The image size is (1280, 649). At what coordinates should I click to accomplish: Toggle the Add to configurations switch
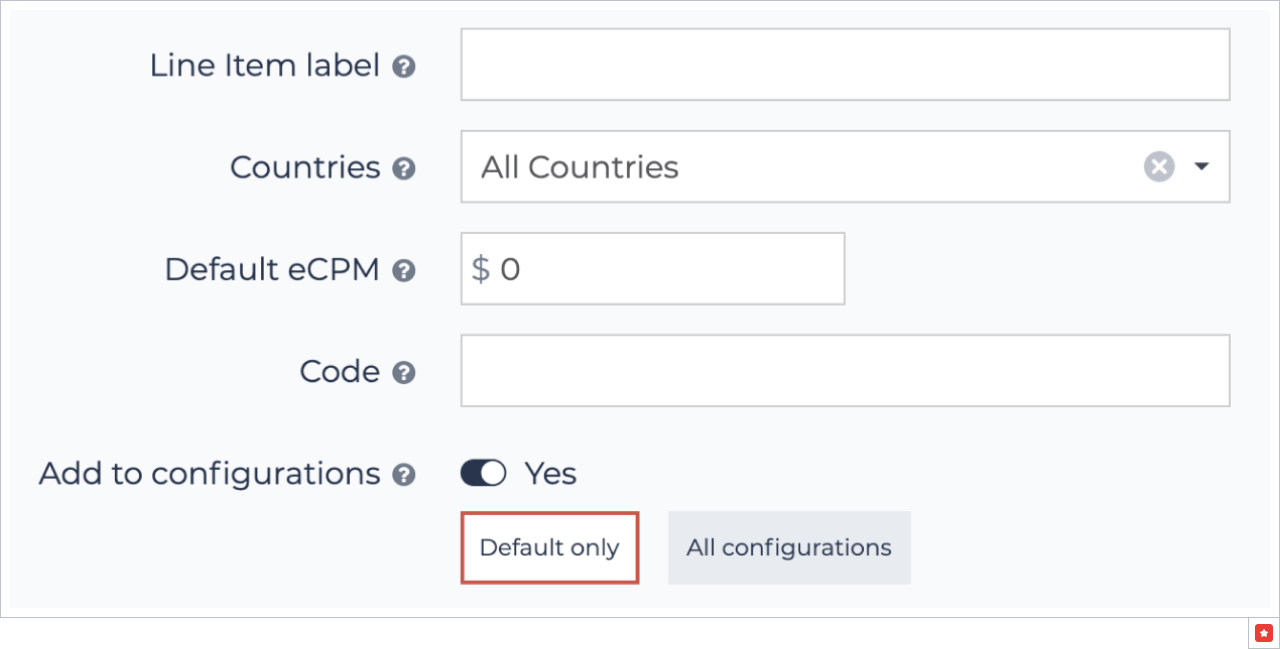(484, 473)
